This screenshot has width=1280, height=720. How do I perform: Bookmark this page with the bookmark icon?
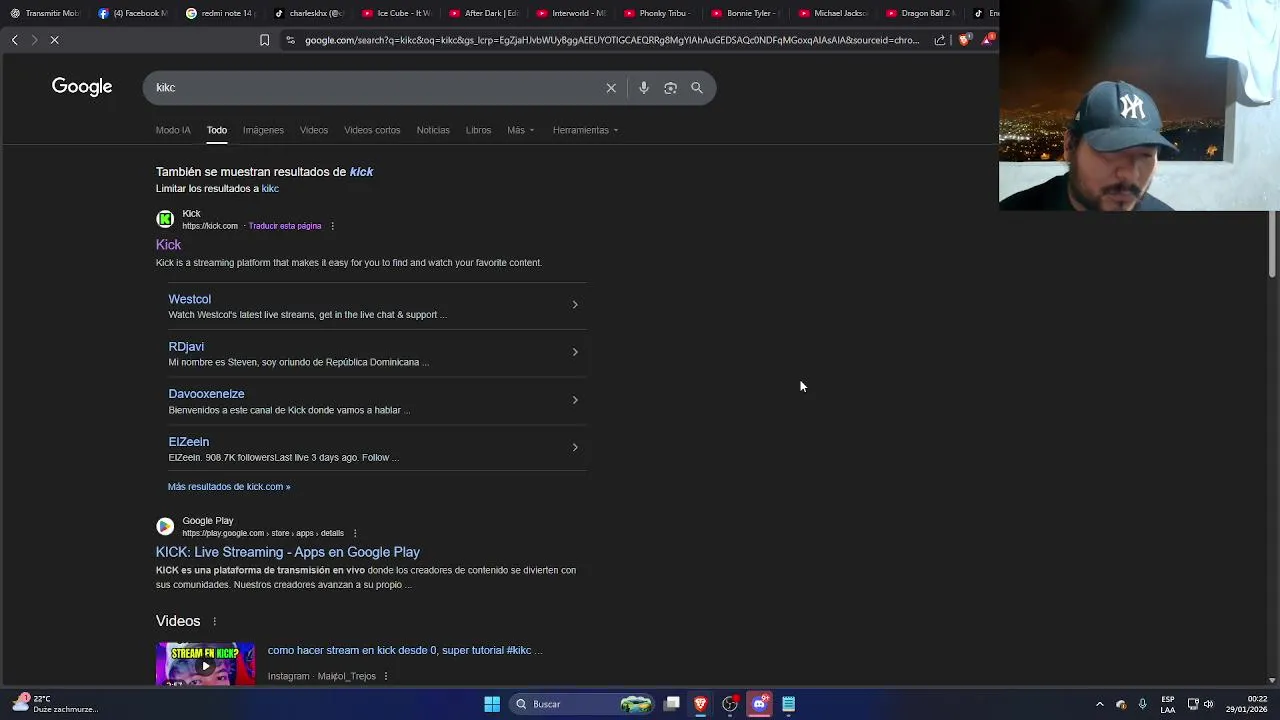(x=264, y=40)
